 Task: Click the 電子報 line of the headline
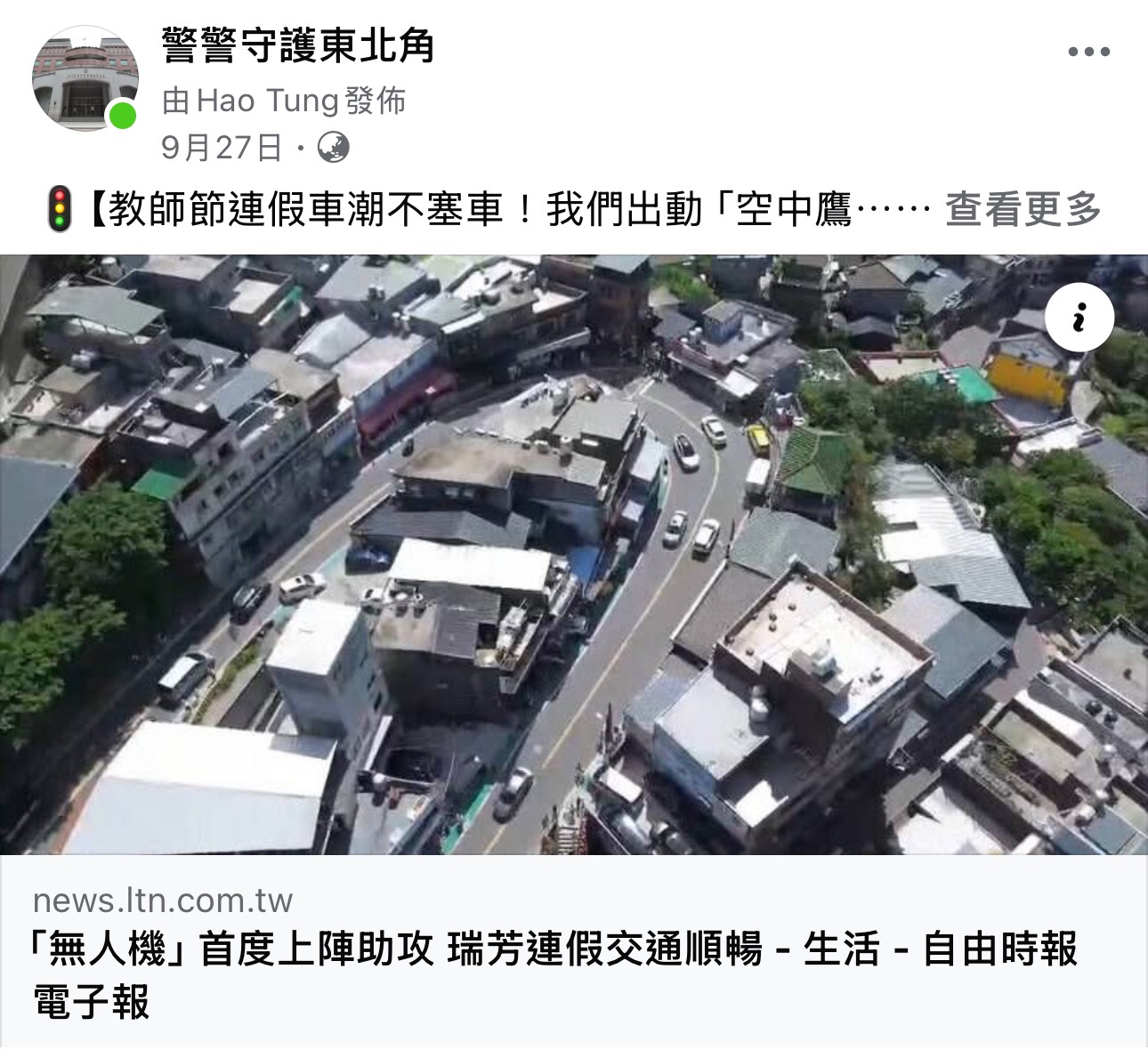point(92,1001)
